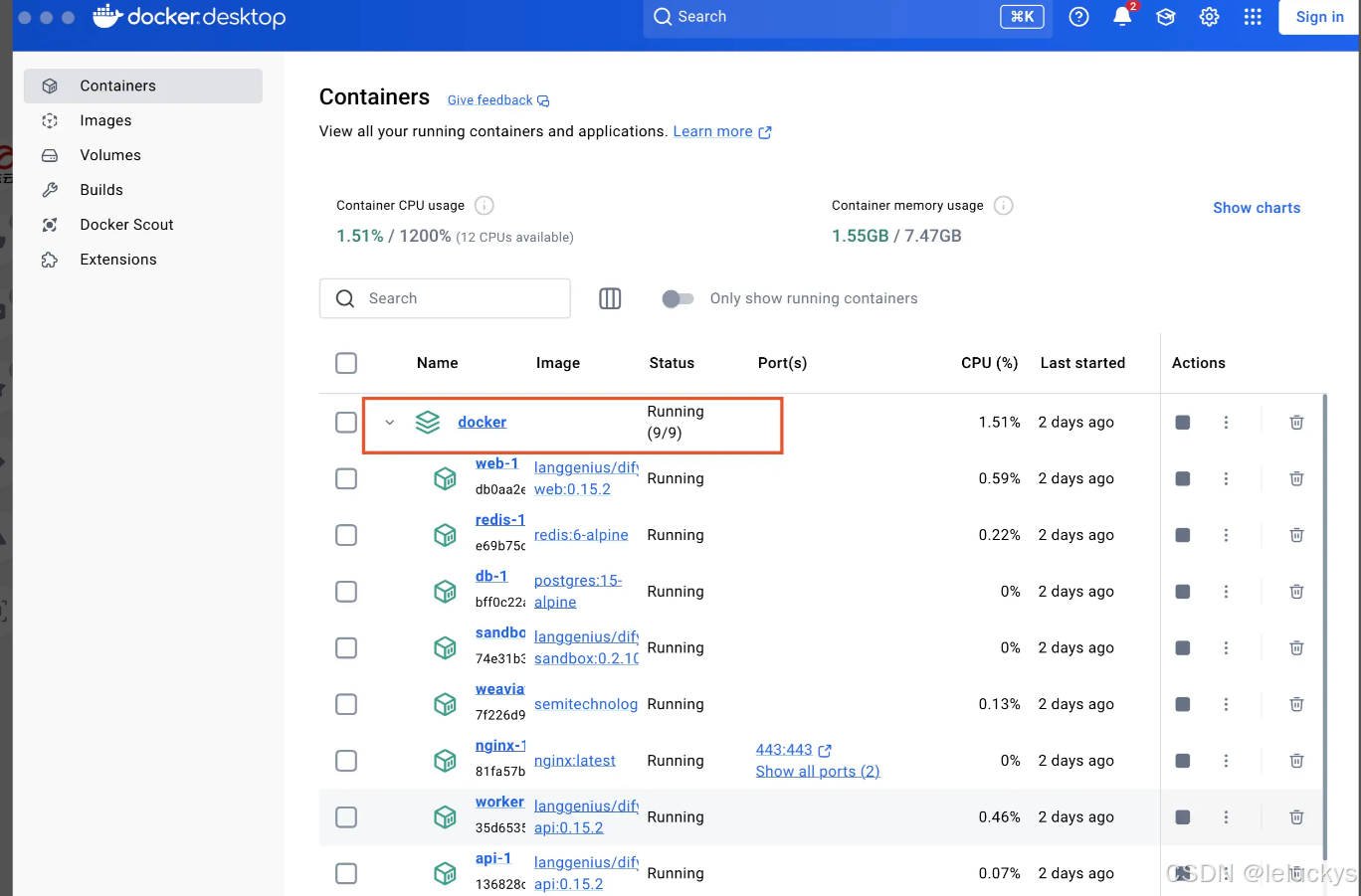Toggle Only show running containers switch
Viewport: 1361px width, 896px height.
coord(678,298)
